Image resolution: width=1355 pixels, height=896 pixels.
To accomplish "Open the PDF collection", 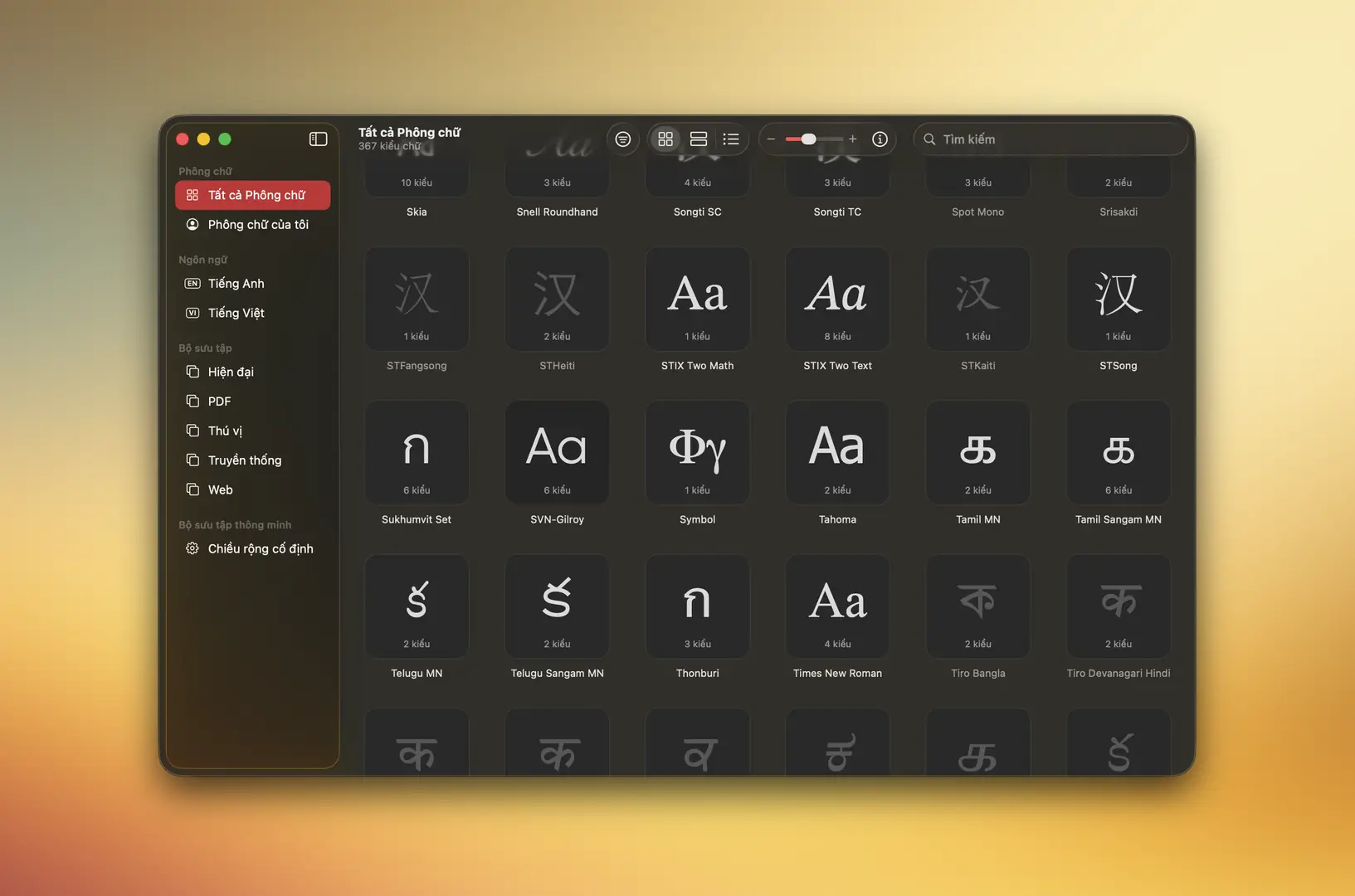I will [253, 402].
